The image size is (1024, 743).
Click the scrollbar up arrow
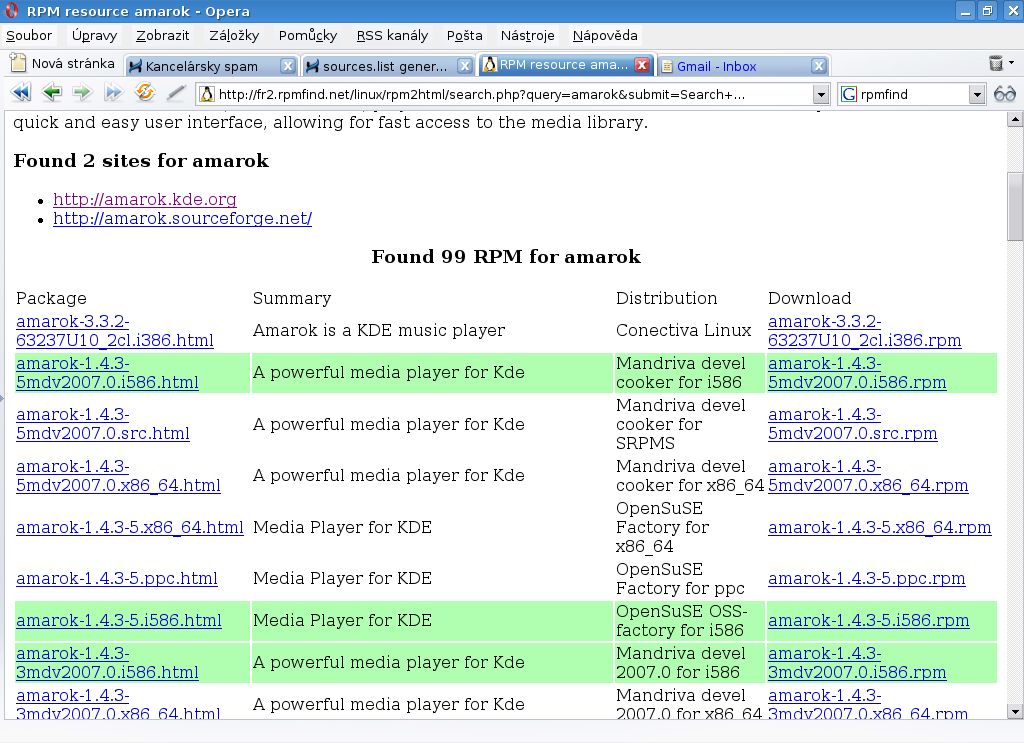1015,119
